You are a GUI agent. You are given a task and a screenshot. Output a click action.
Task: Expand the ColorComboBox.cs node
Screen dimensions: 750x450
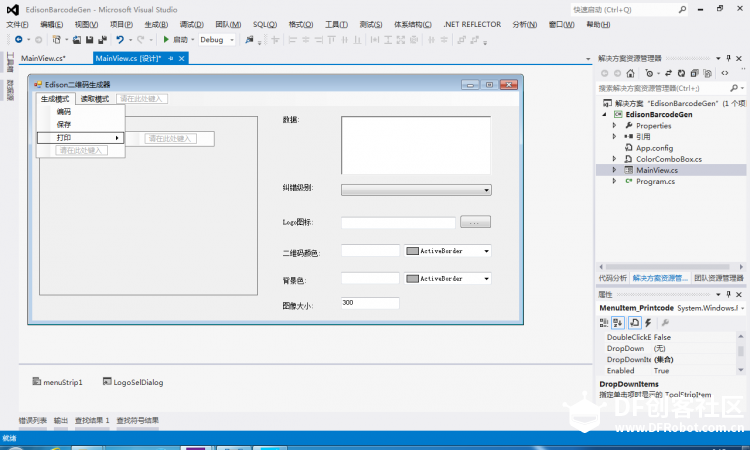615,159
